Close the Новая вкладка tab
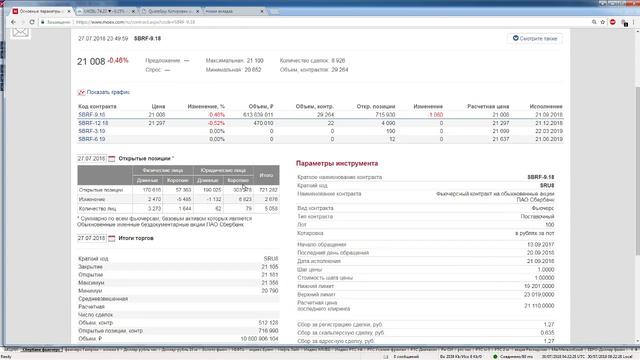The image size is (640, 360). click(x=262, y=11)
